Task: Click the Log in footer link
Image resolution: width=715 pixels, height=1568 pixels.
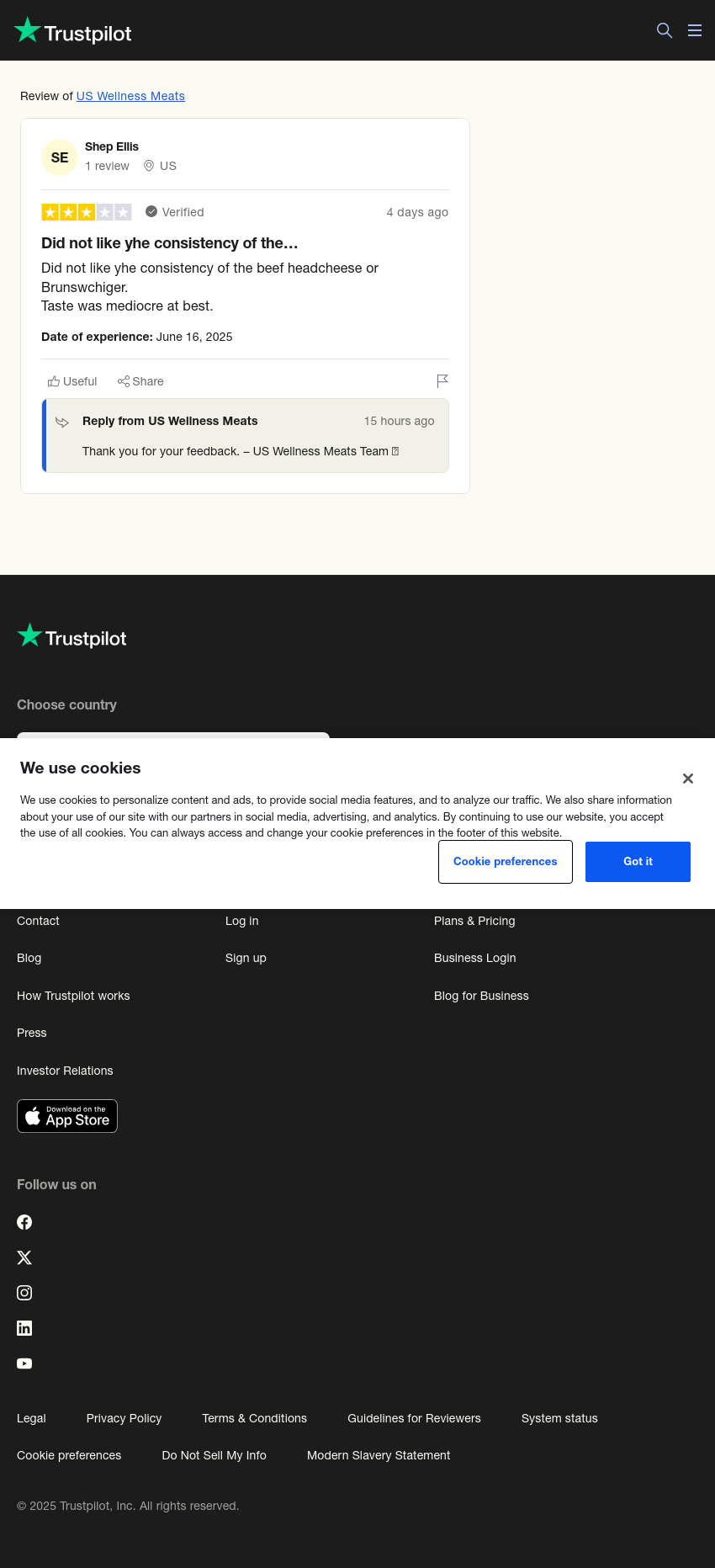Action: (x=242, y=921)
